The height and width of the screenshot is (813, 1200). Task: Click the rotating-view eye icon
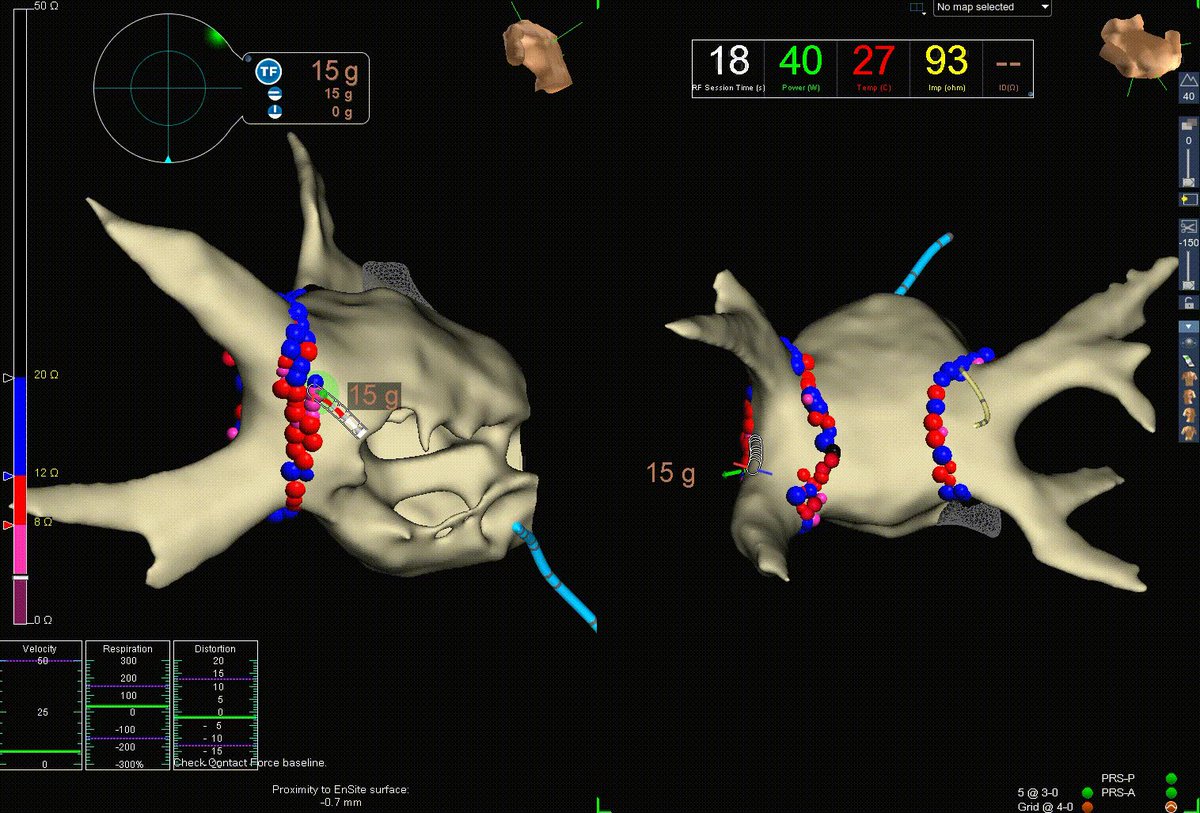pos(1188,343)
